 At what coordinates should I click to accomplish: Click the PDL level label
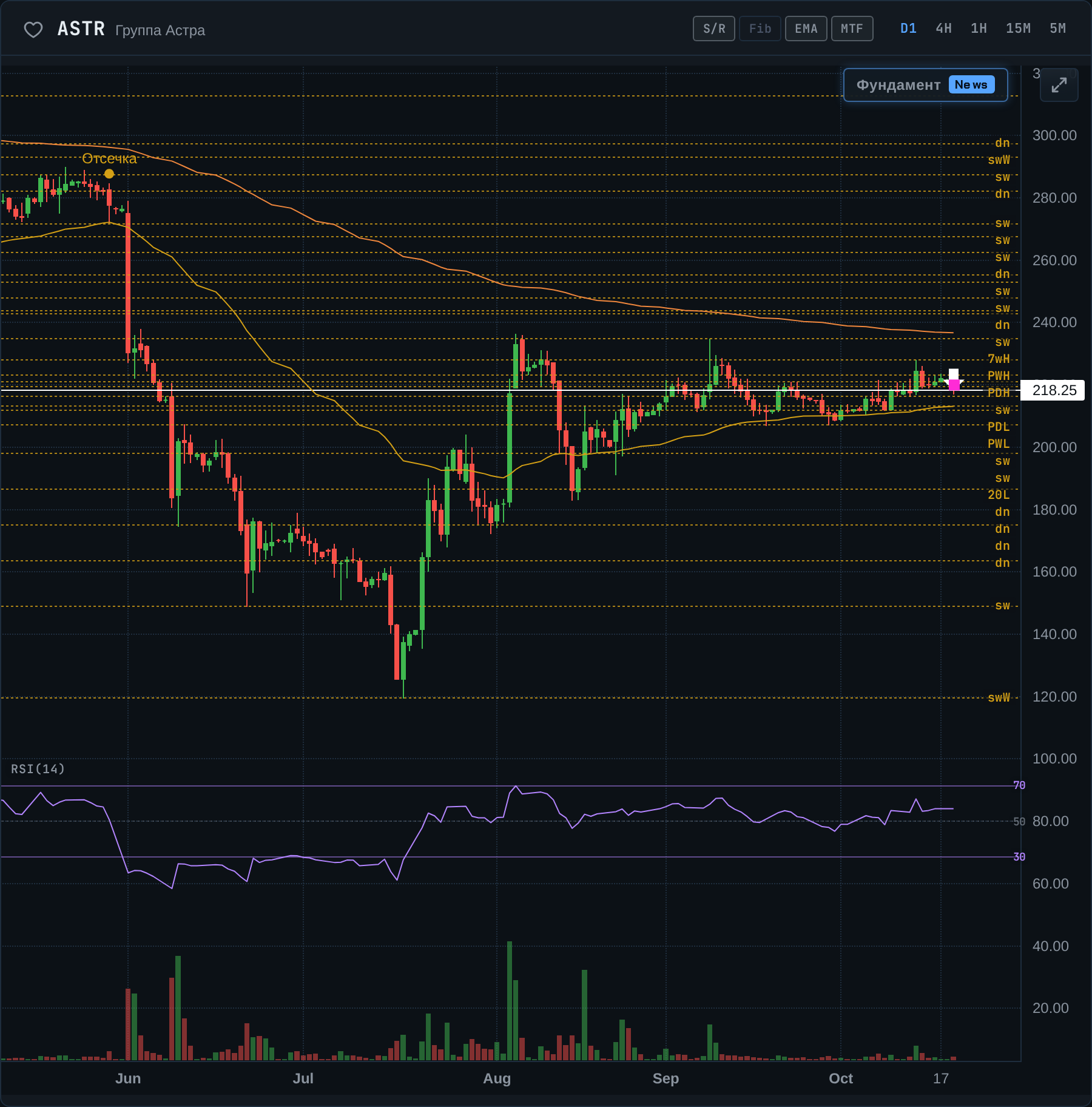tap(999, 427)
